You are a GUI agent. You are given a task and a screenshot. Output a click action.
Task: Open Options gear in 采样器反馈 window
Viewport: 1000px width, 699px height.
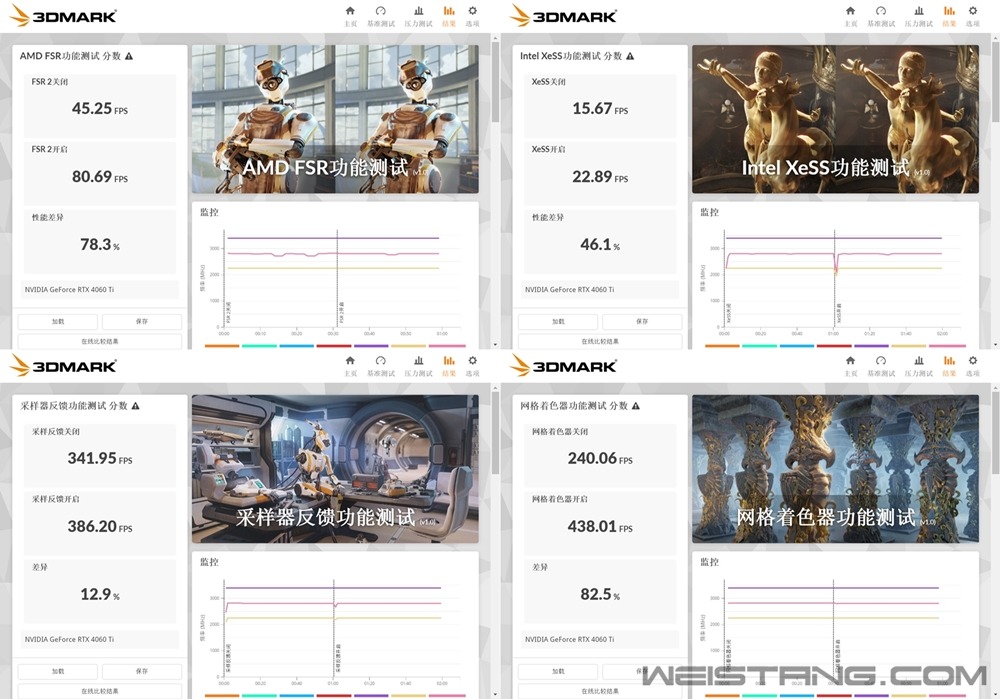click(x=473, y=360)
